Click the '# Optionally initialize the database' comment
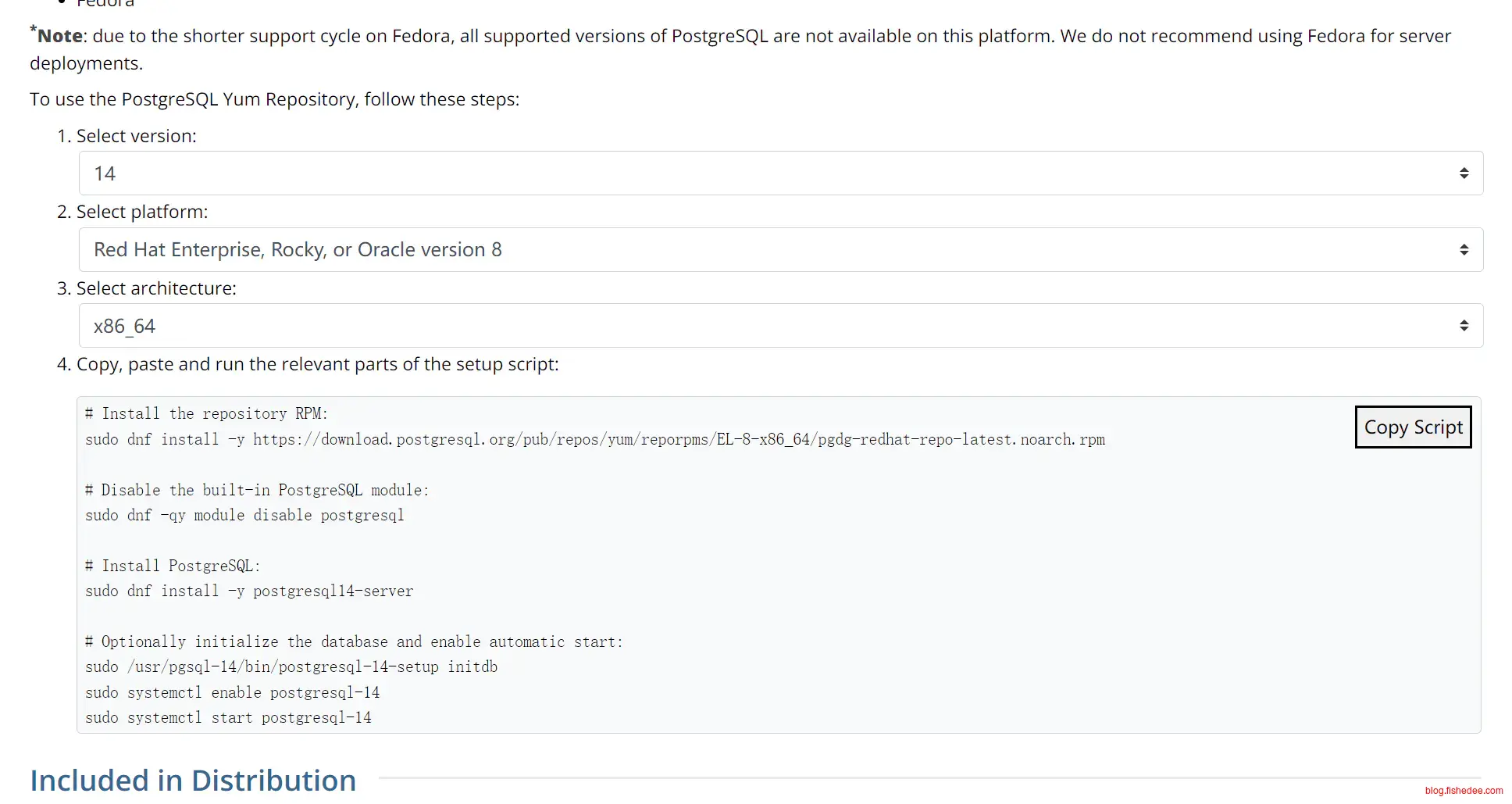Screen dimensions: 1512x804 point(354,642)
